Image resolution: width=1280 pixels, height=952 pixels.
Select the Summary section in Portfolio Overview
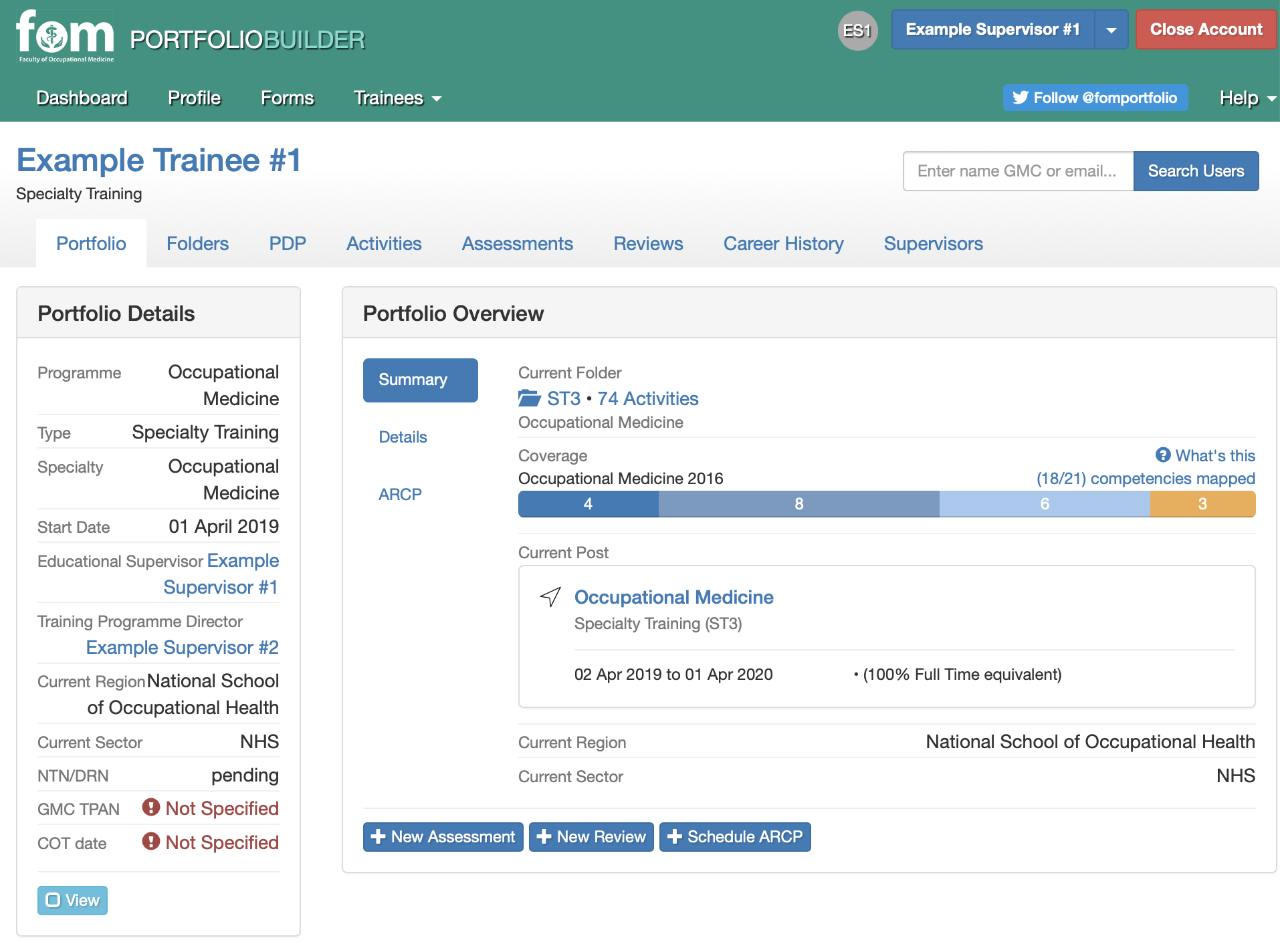pos(421,380)
